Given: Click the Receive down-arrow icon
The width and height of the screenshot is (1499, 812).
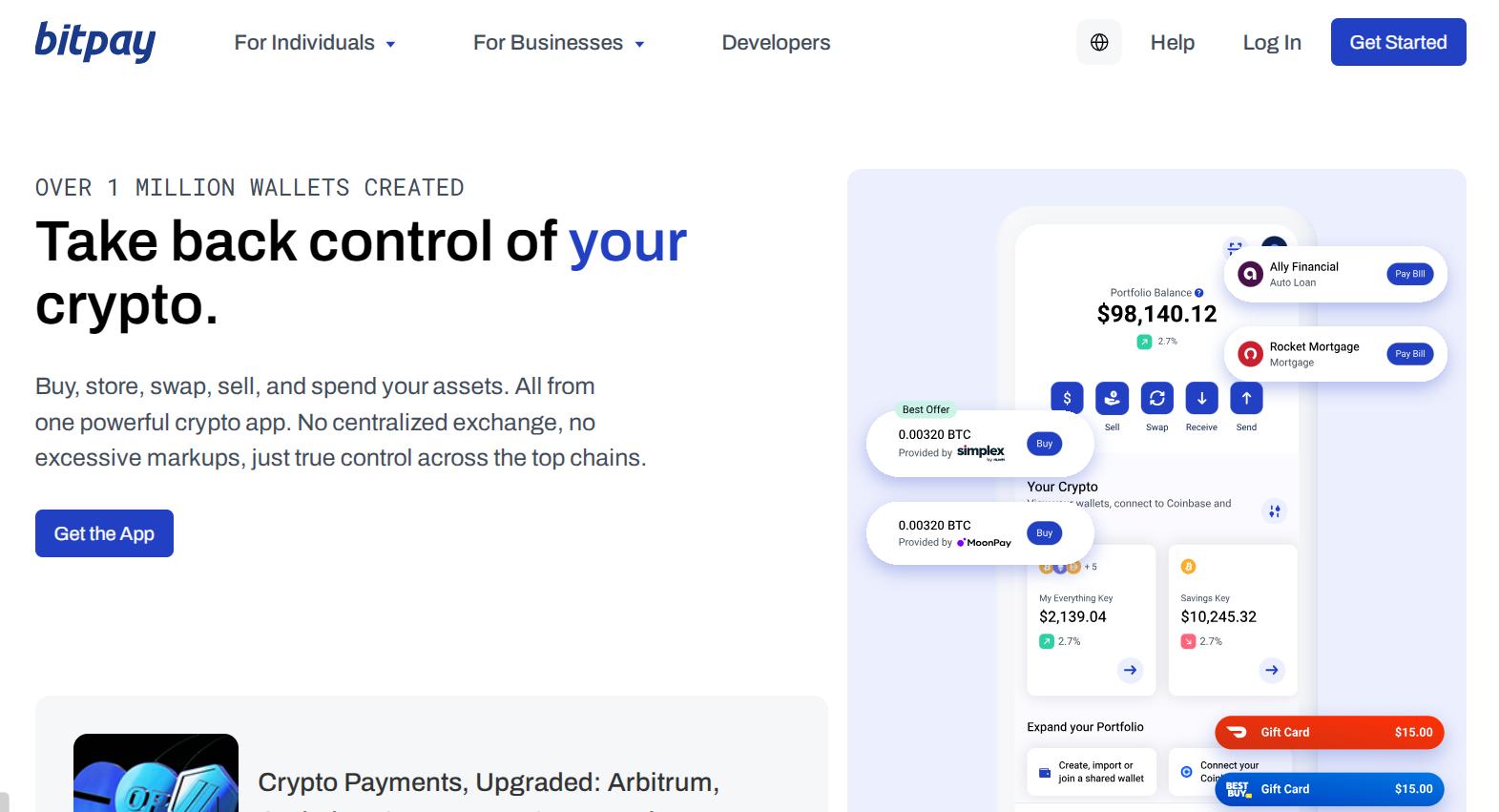Looking at the screenshot, I should point(1201,398).
